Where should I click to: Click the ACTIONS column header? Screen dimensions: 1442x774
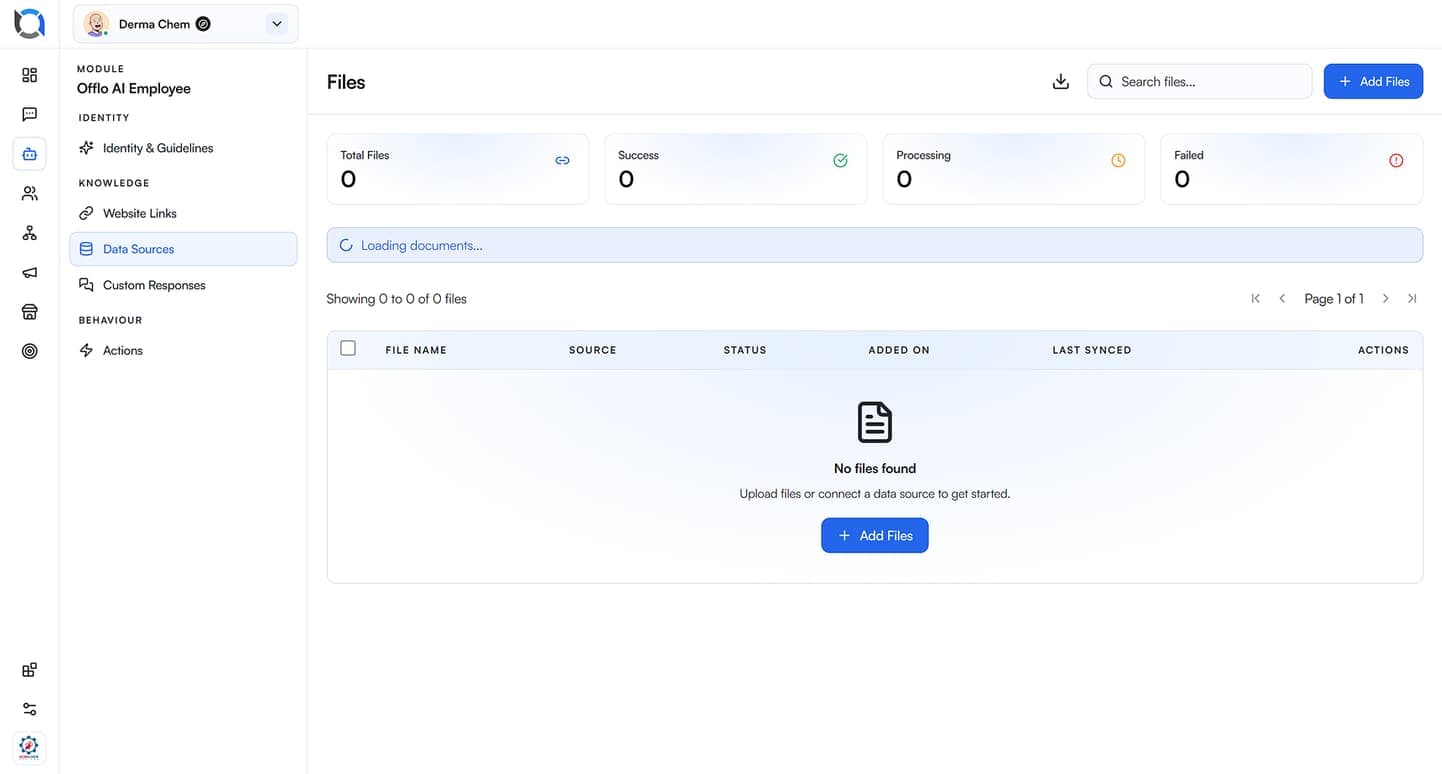point(1383,350)
